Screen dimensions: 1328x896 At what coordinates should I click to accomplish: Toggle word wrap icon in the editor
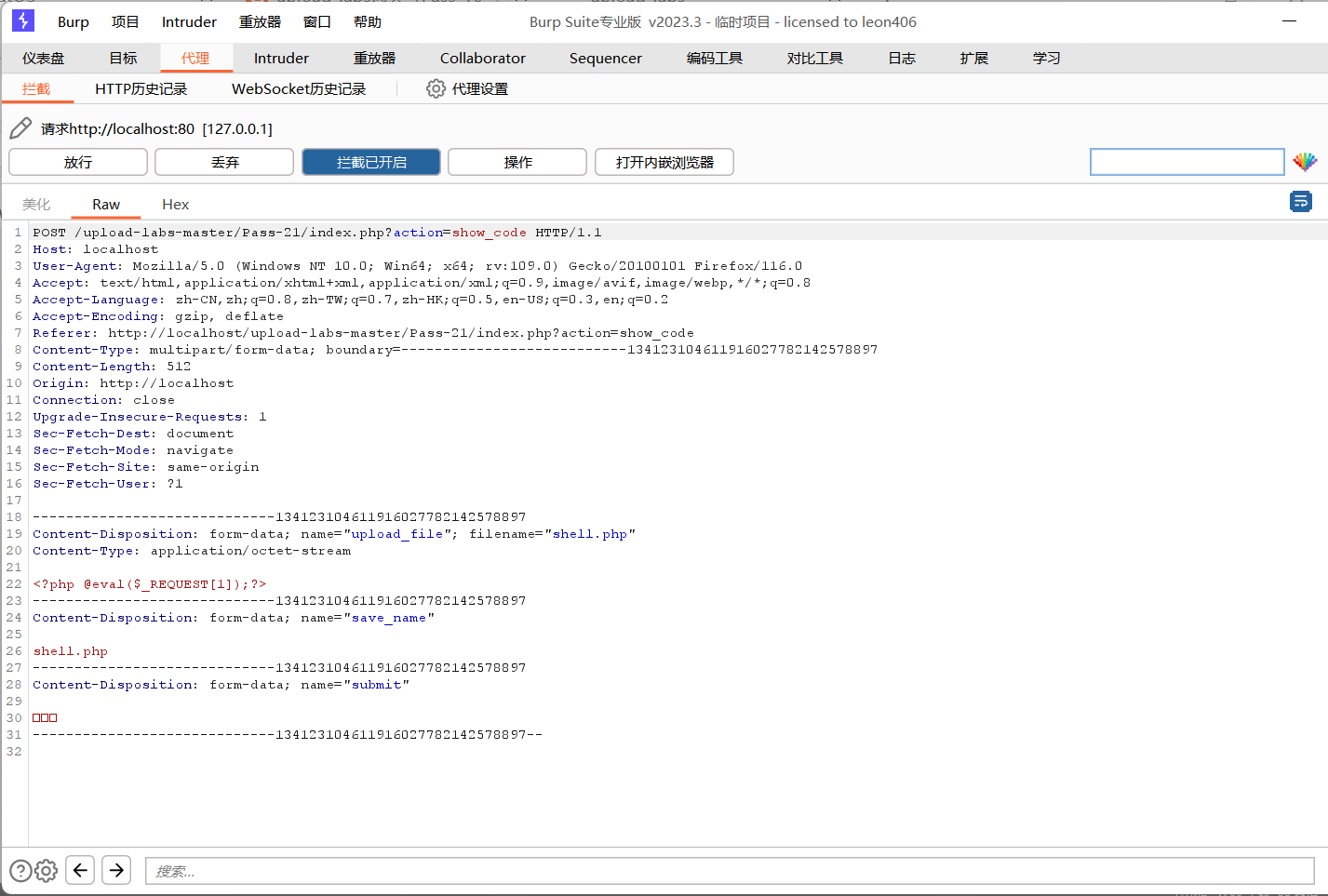1301,201
